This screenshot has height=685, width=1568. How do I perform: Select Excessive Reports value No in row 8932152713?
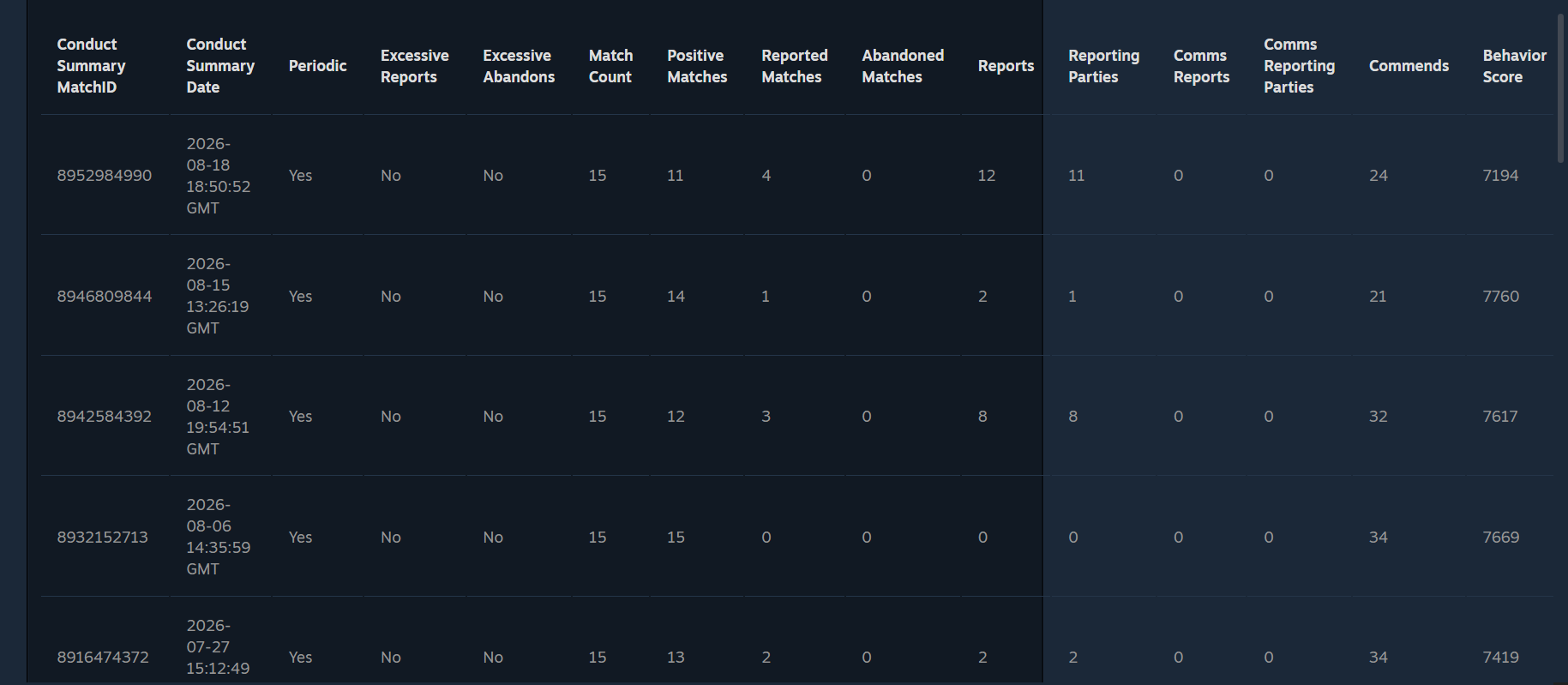pyautogui.click(x=391, y=537)
